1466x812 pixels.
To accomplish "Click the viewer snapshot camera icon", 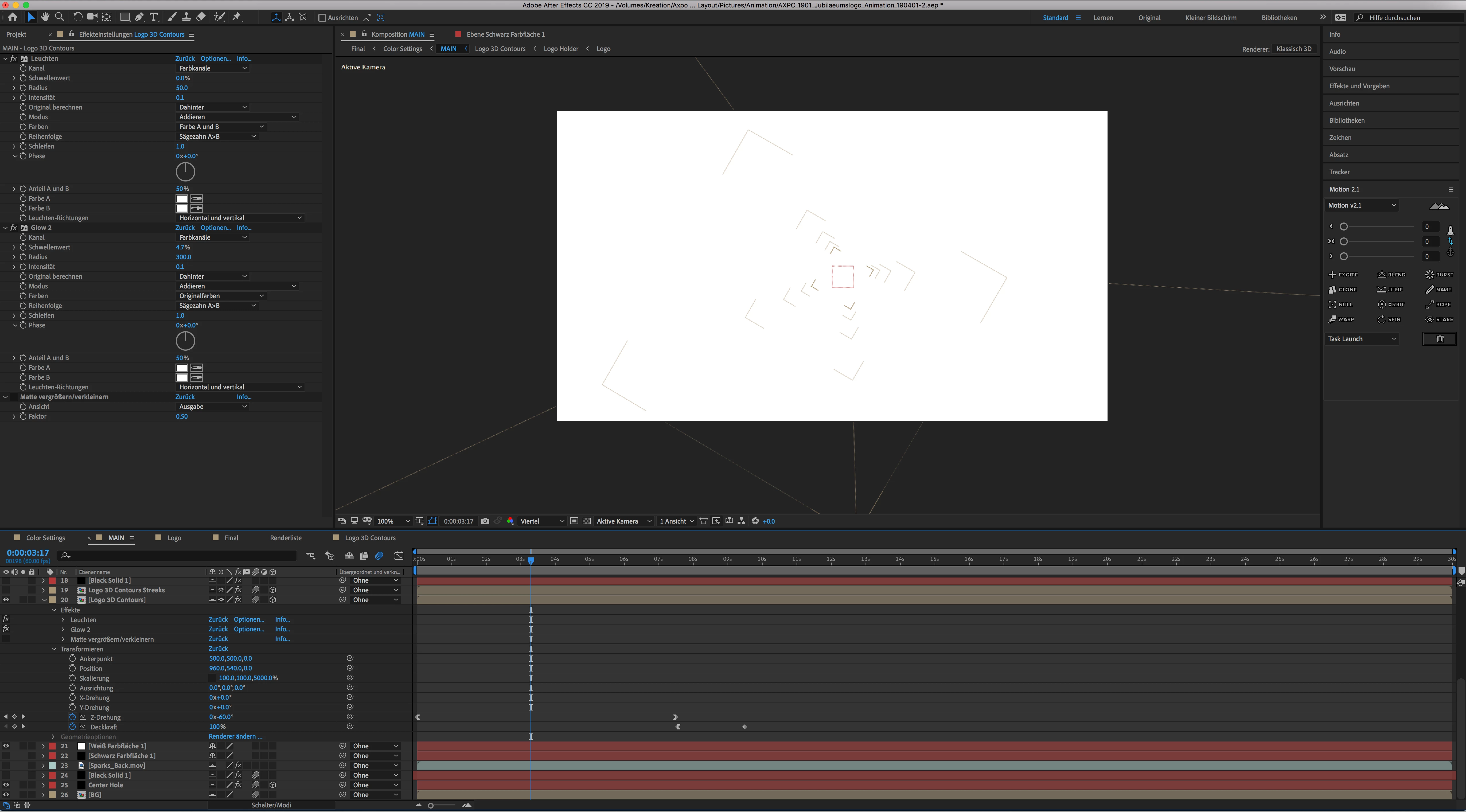I will [485, 521].
